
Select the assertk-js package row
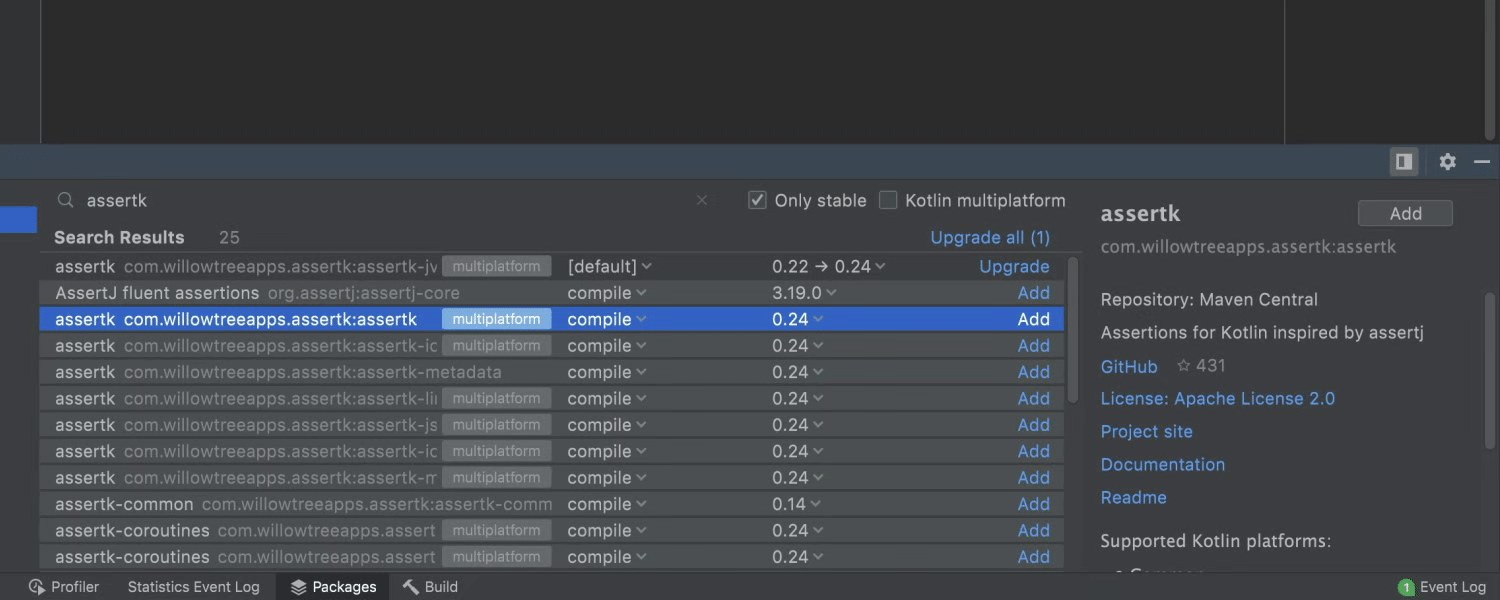point(552,425)
